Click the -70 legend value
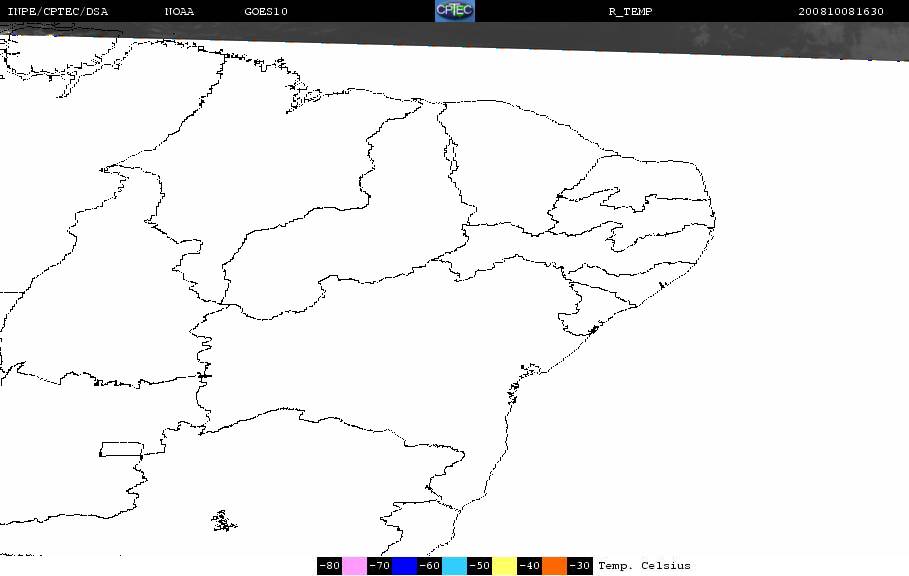909x576 pixels. 379,566
